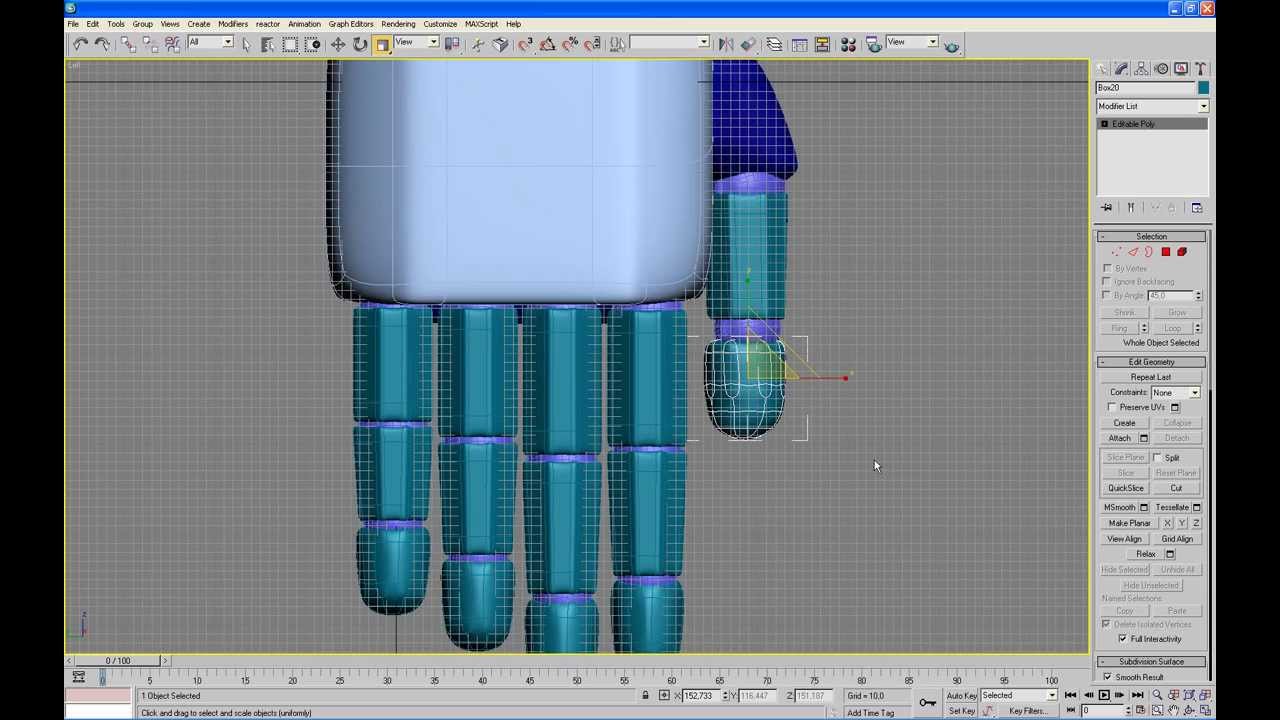Click the key icon in the status bar
This screenshot has height=720, width=1280.
tap(928, 703)
